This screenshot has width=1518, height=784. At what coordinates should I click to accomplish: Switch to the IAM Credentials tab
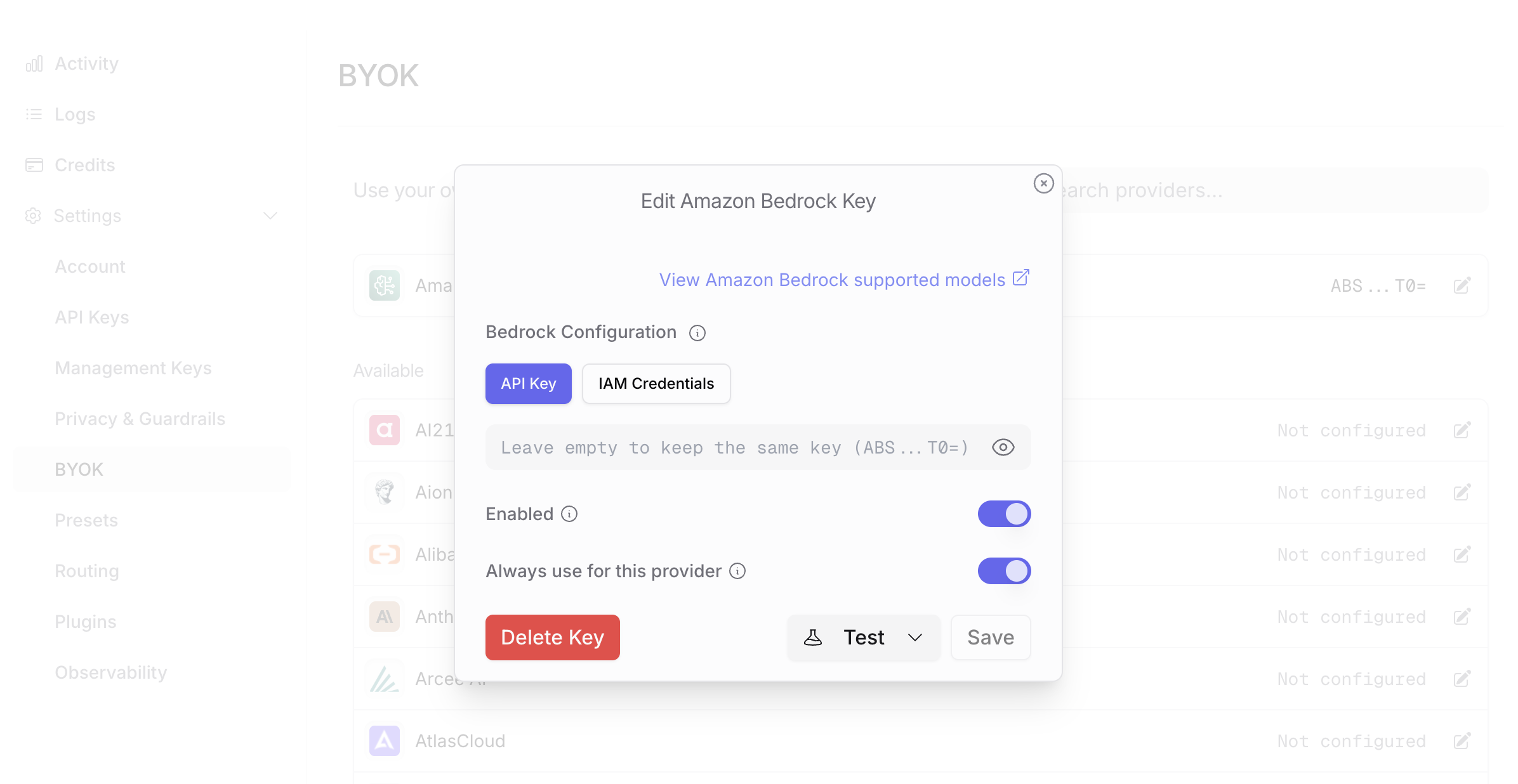coord(656,384)
